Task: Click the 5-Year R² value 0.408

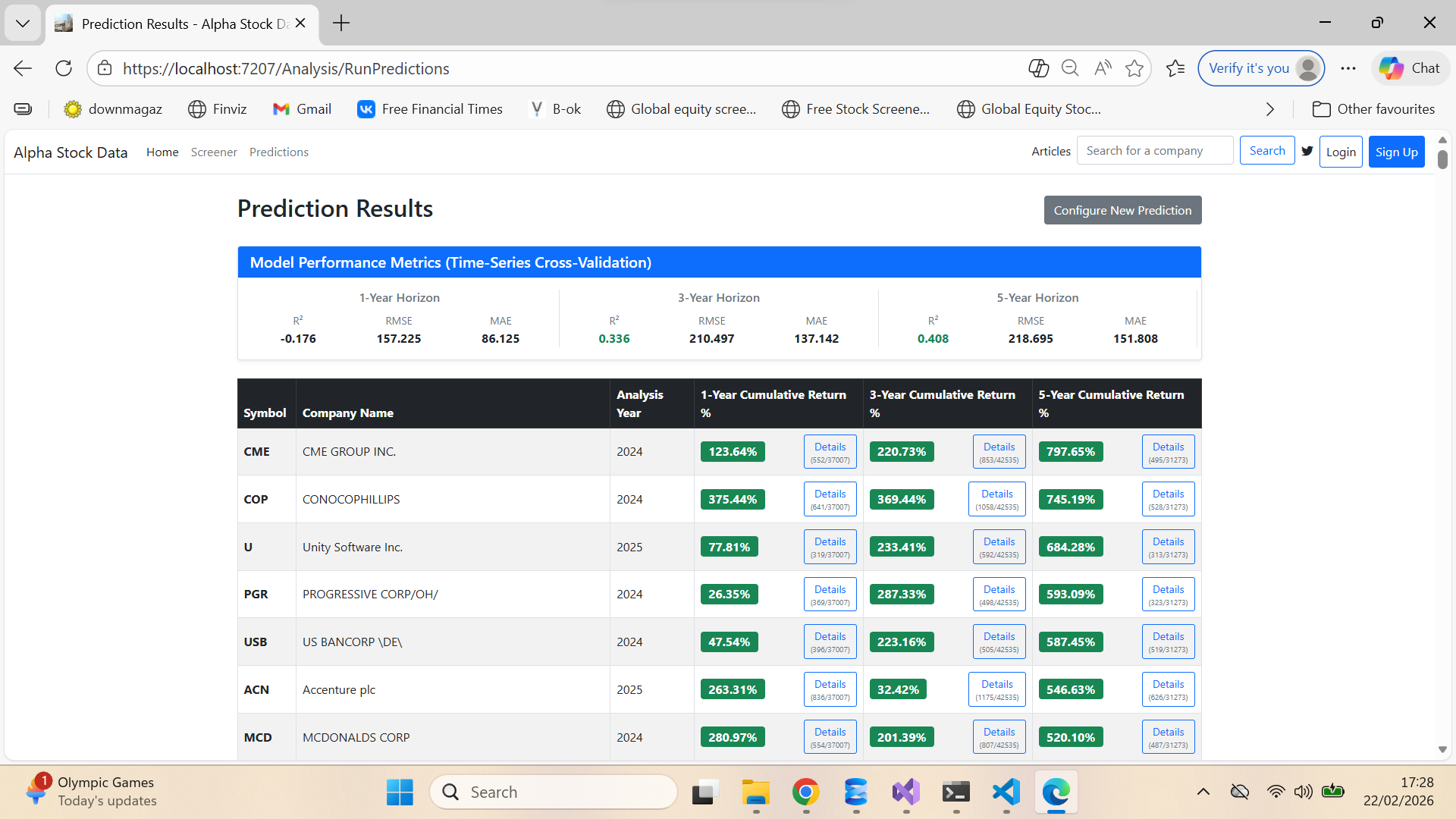Action: pos(933,339)
